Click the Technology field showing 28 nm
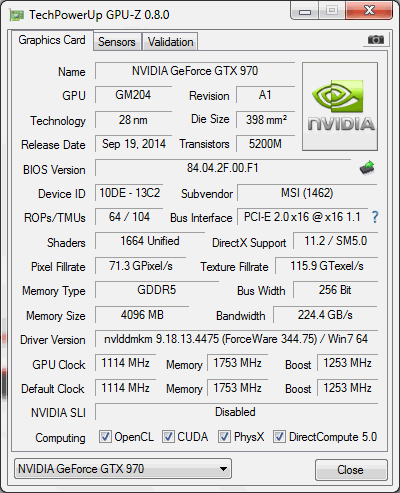The width and height of the screenshot is (400, 493). click(x=133, y=120)
